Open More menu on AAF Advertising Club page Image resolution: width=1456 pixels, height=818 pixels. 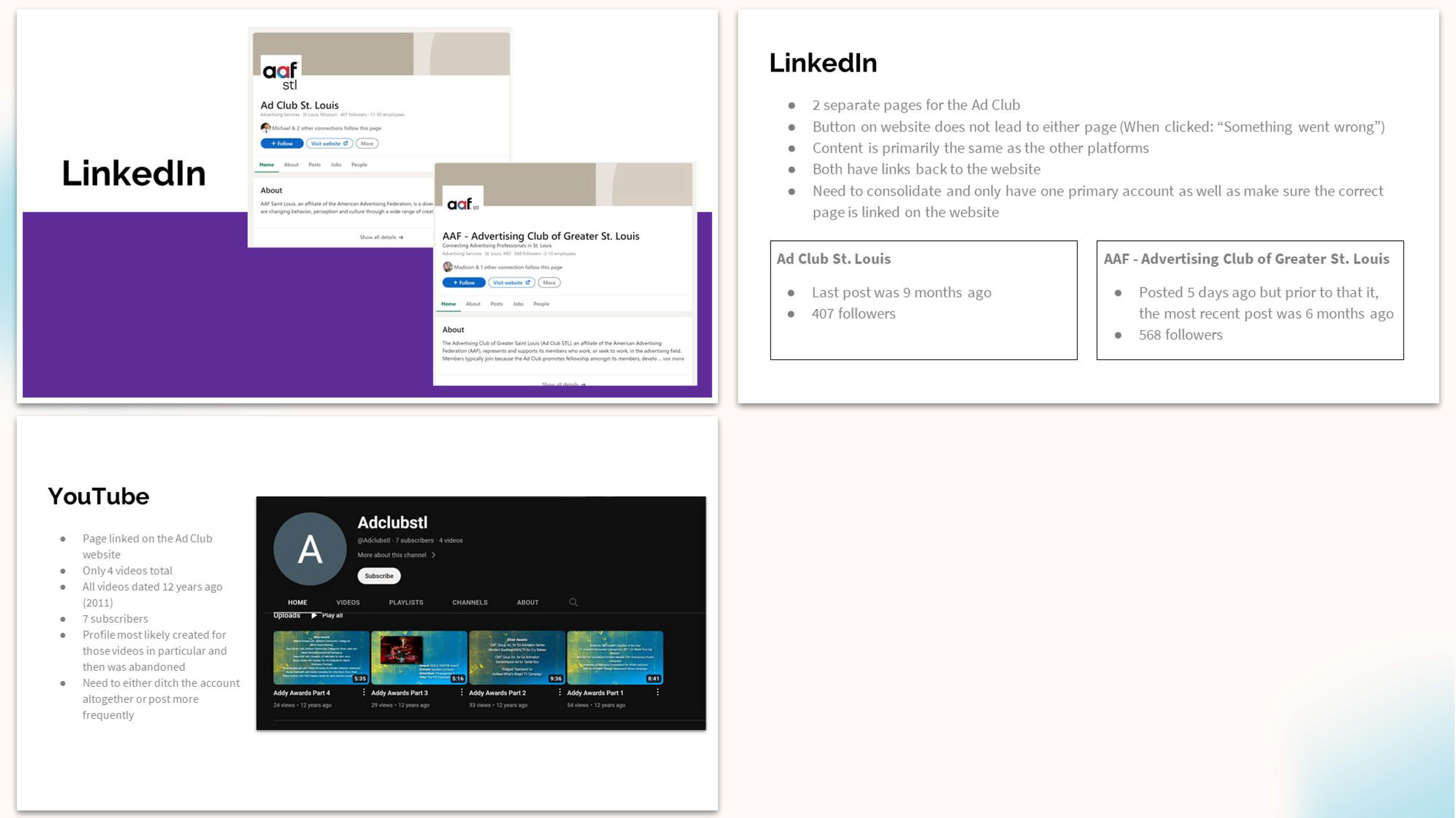(549, 283)
